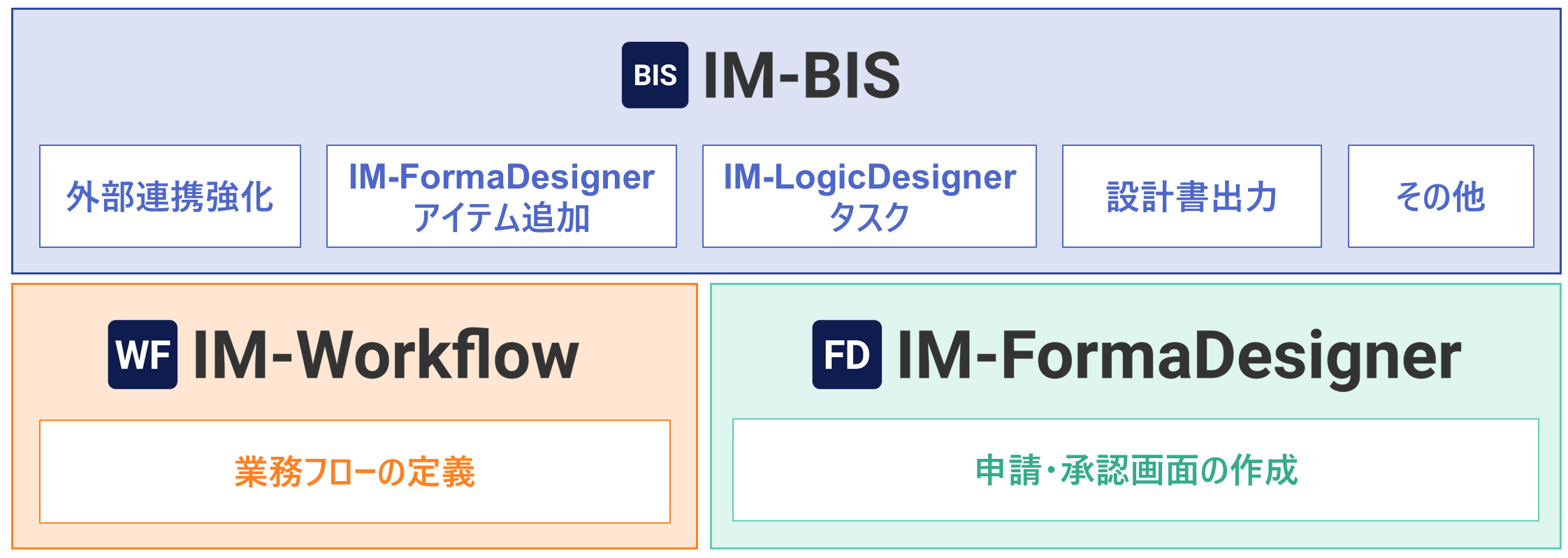Click the dark BIS logo icon
This screenshot has height=558, width=1568.
point(655,75)
